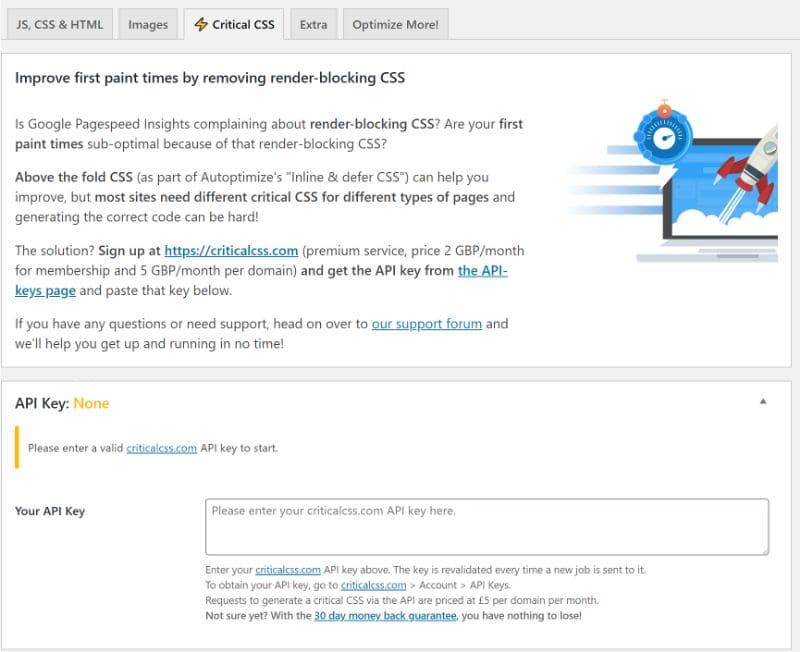This screenshot has width=800, height=652.
Task: Select the Optimize More! tab
Action: pos(395,24)
